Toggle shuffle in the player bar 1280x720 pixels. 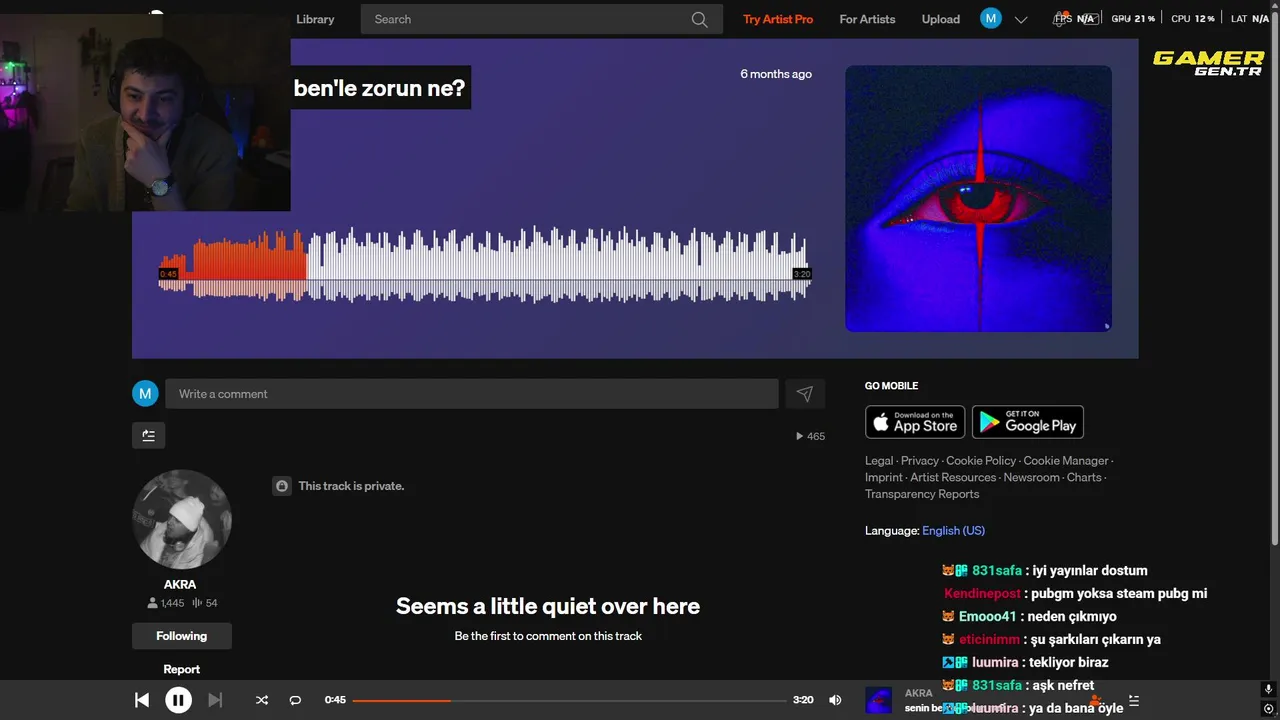click(x=262, y=700)
